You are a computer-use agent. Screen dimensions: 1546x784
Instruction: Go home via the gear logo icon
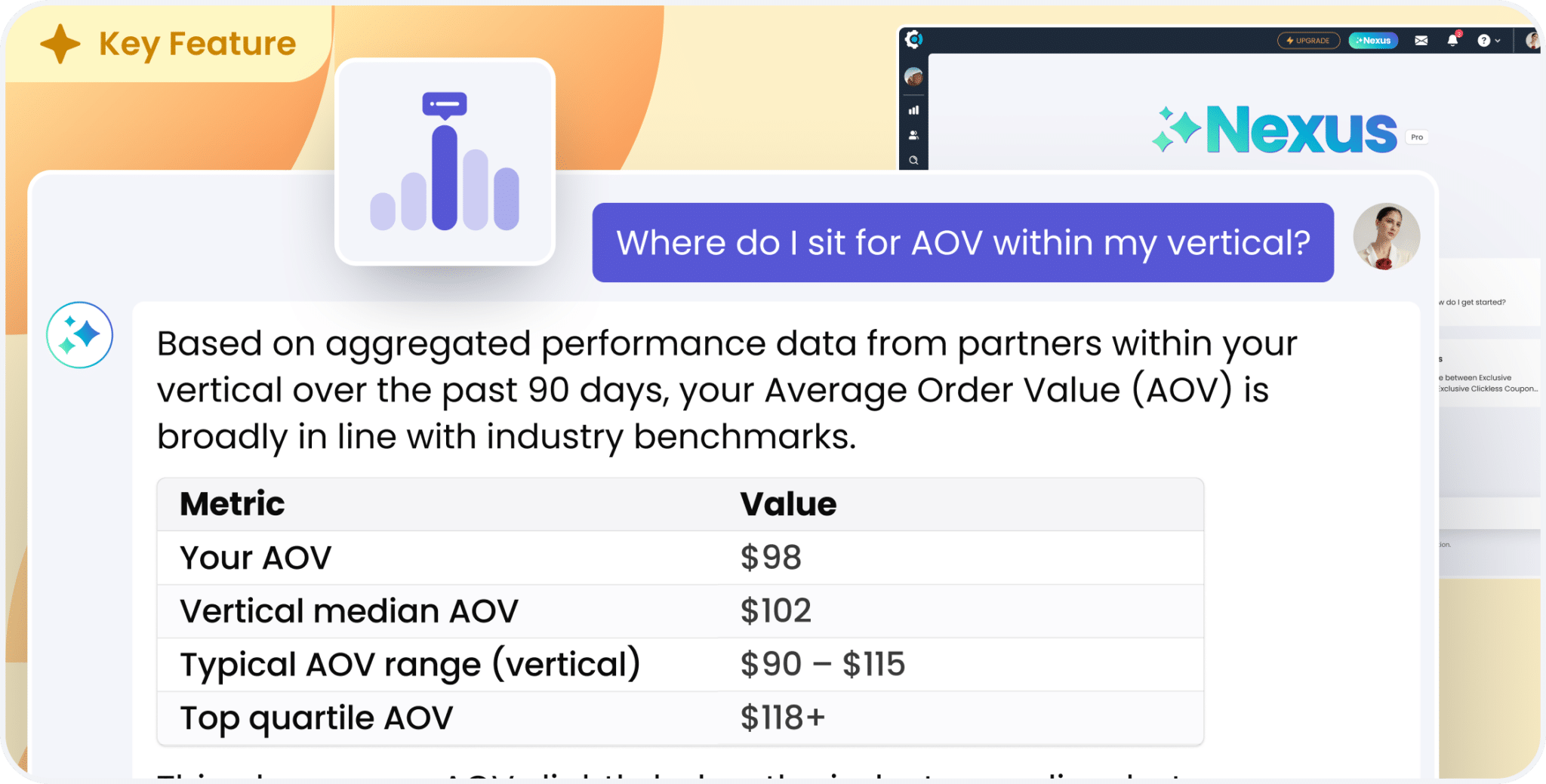point(913,39)
